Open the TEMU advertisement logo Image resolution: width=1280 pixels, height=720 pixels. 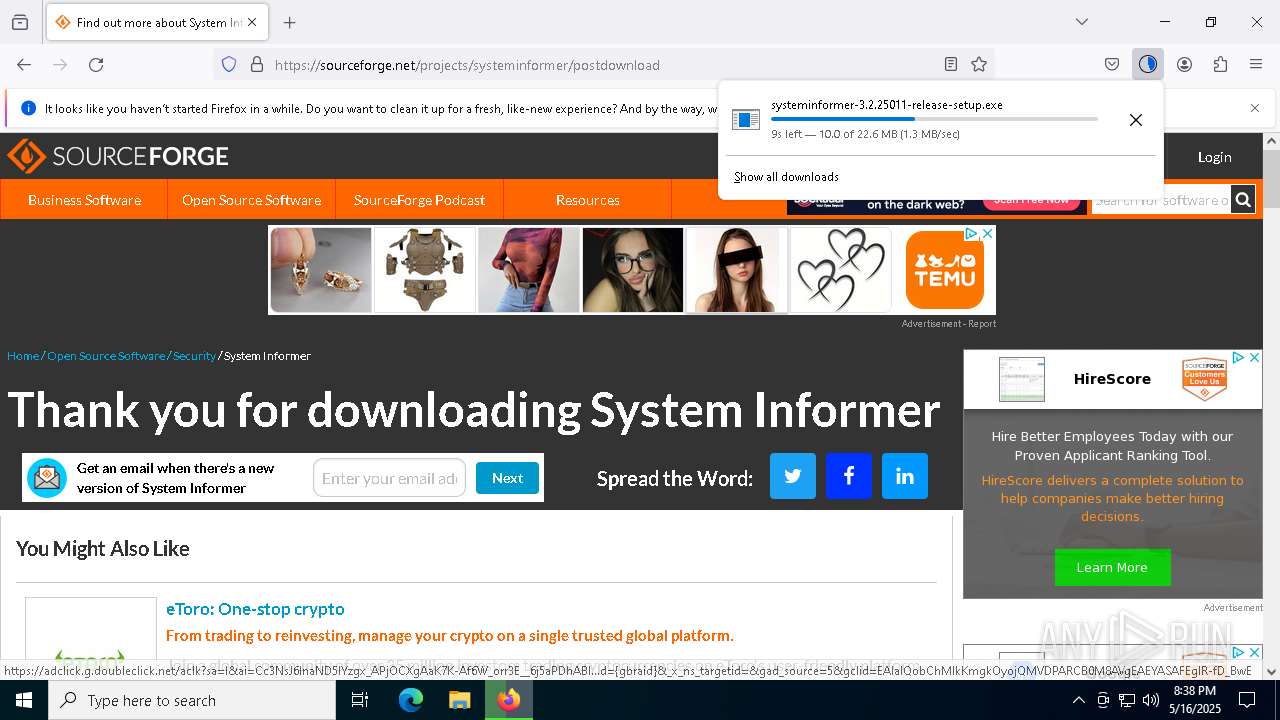[x=944, y=270]
